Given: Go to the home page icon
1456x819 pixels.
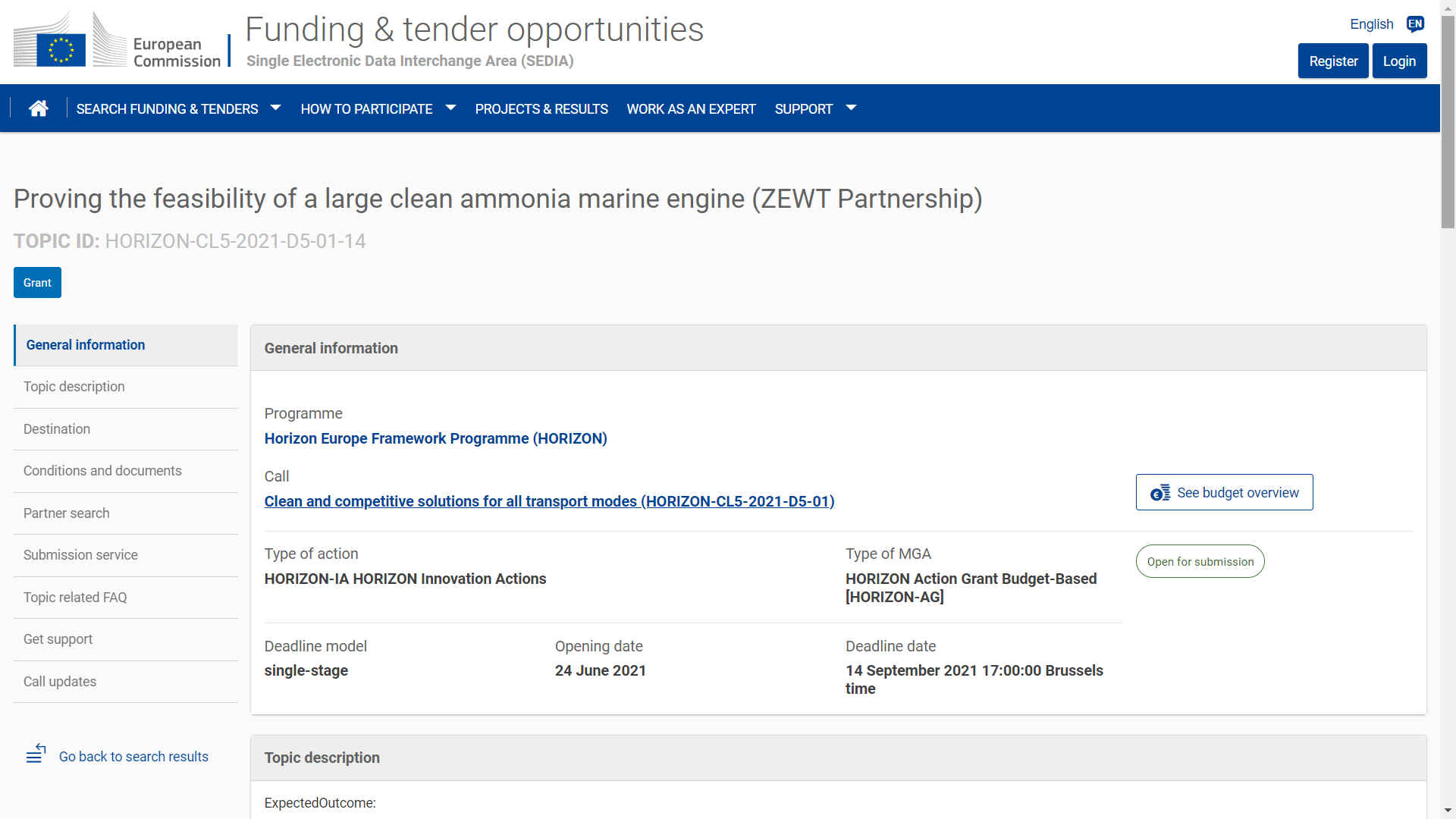Looking at the screenshot, I should [38, 108].
